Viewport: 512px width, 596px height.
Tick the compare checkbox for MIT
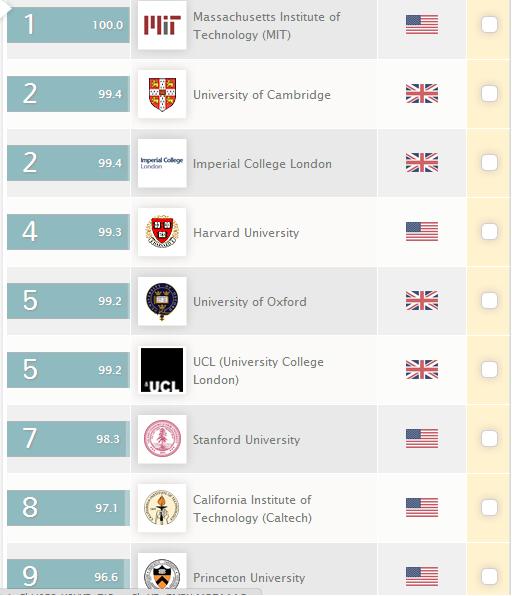tap(489, 25)
